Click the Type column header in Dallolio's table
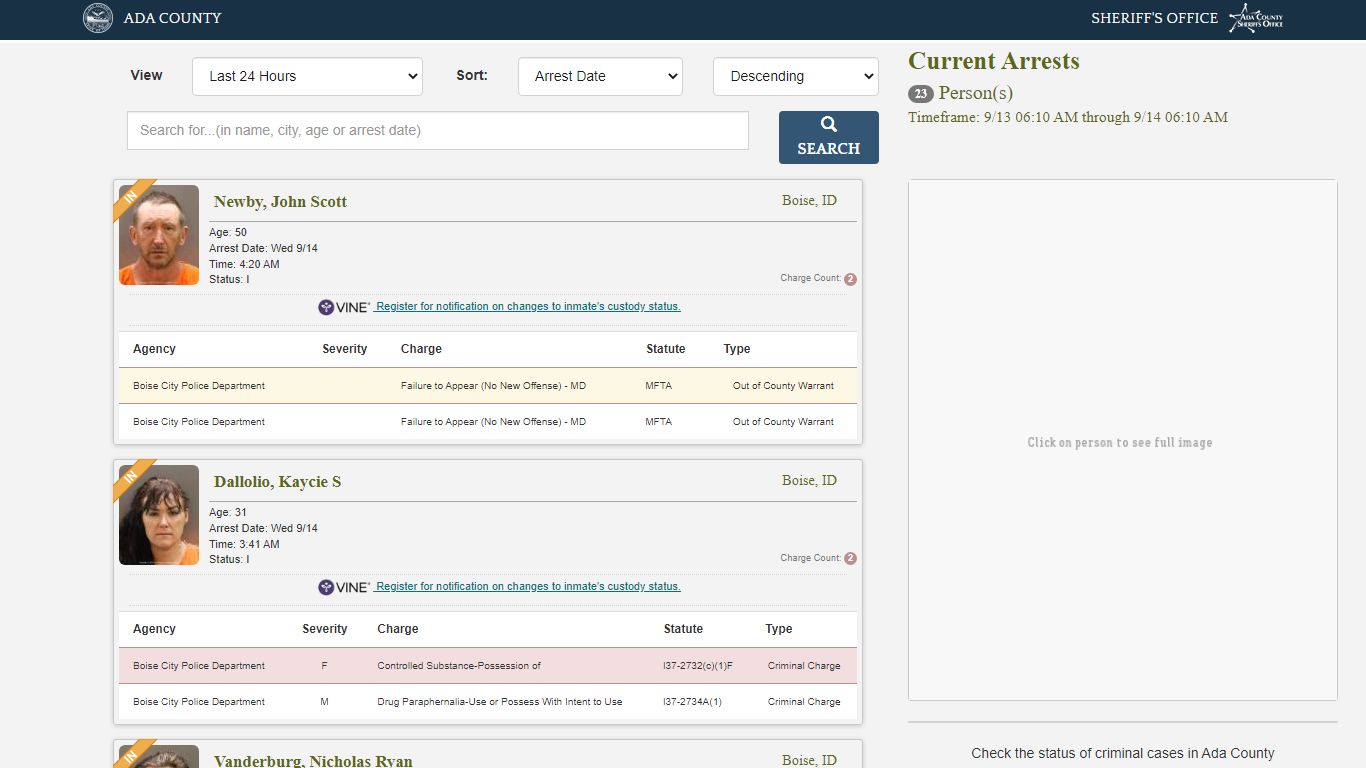 tap(779, 629)
